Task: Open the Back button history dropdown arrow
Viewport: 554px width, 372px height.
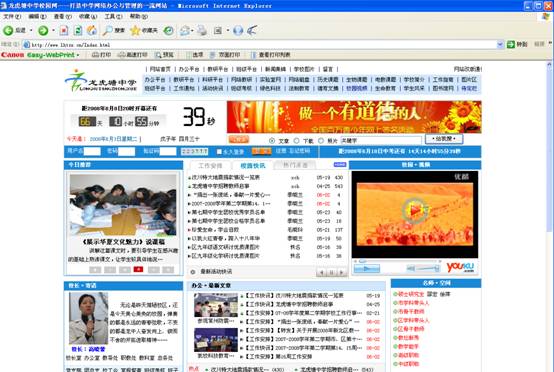Action: 31,31
